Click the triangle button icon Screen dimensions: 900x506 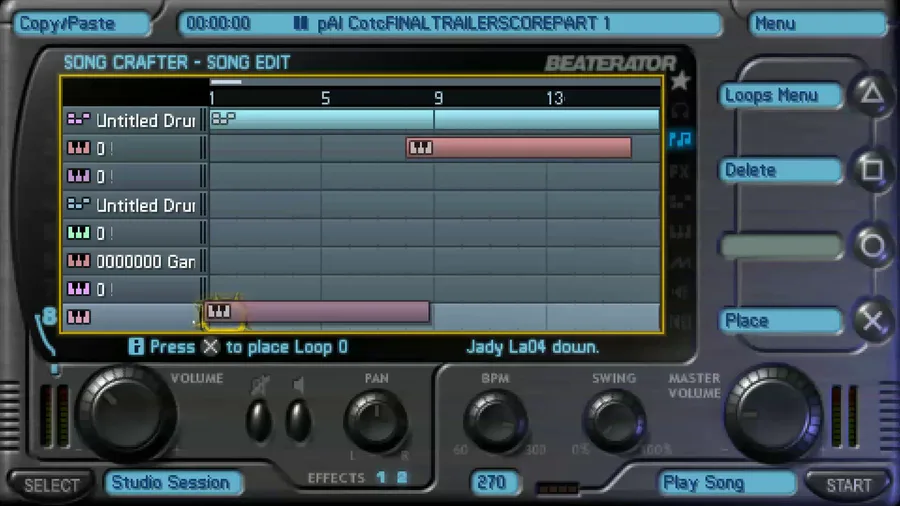click(x=872, y=93)
